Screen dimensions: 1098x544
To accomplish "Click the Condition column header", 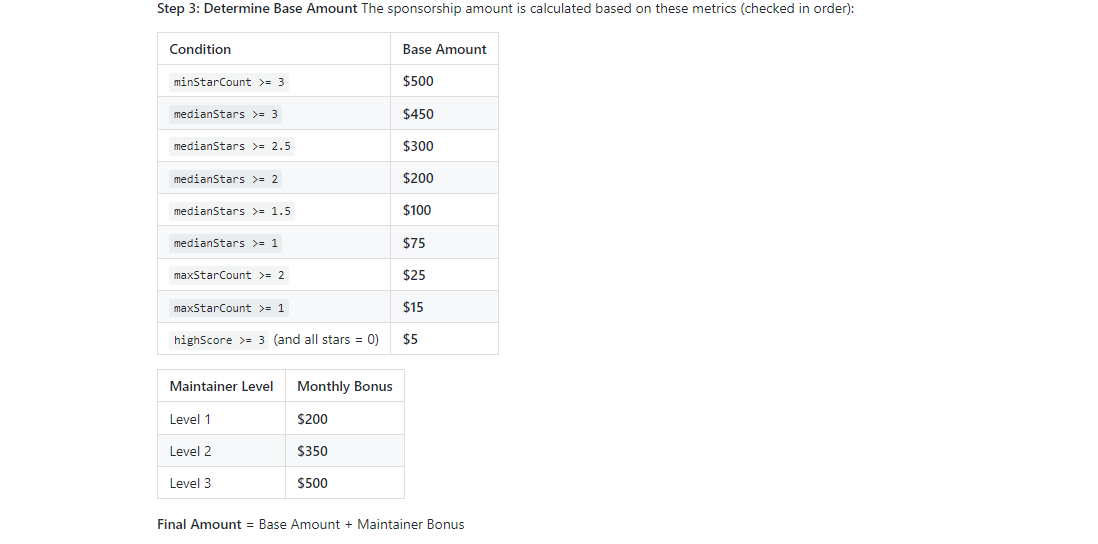I will (200, 49).
